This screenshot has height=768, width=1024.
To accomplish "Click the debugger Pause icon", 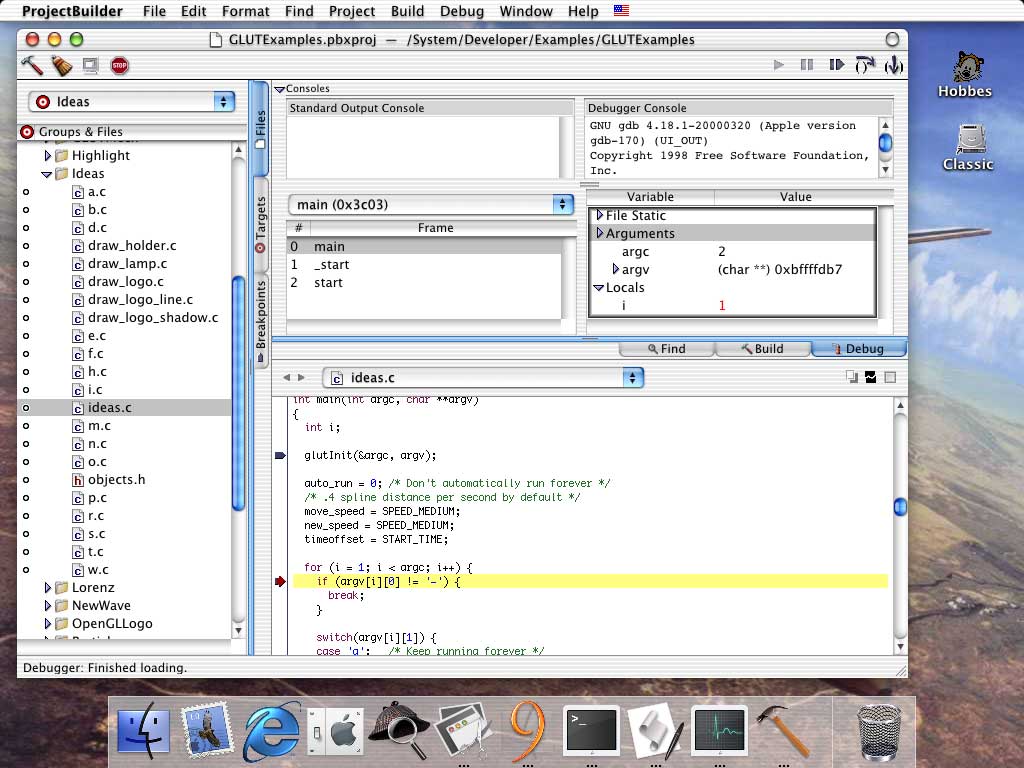I will tap(807, 65).
